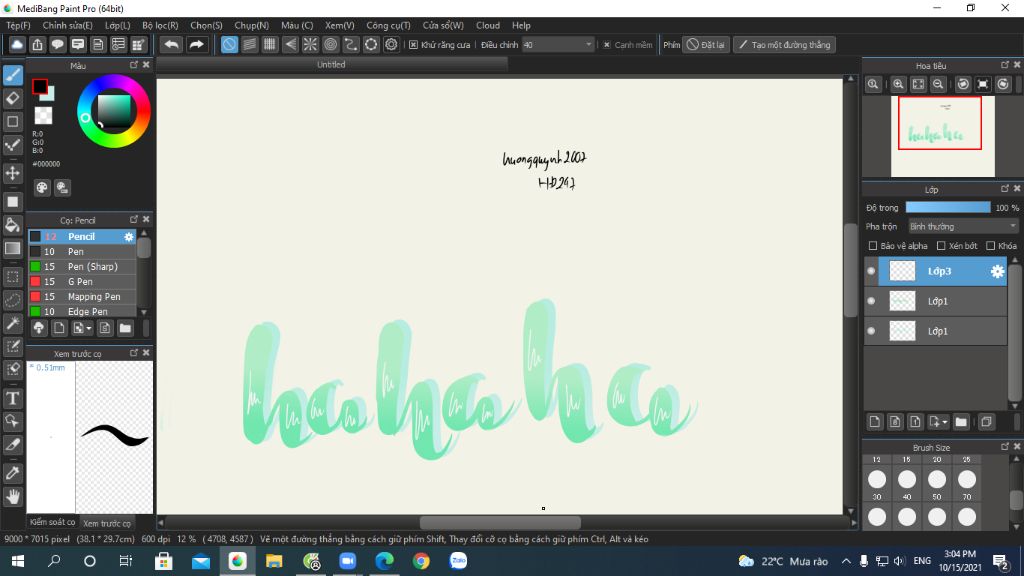Select the Eyedropper tool
Image resolution: width=1024 pixels, height=576 pixels.
(x=12, y=473)
